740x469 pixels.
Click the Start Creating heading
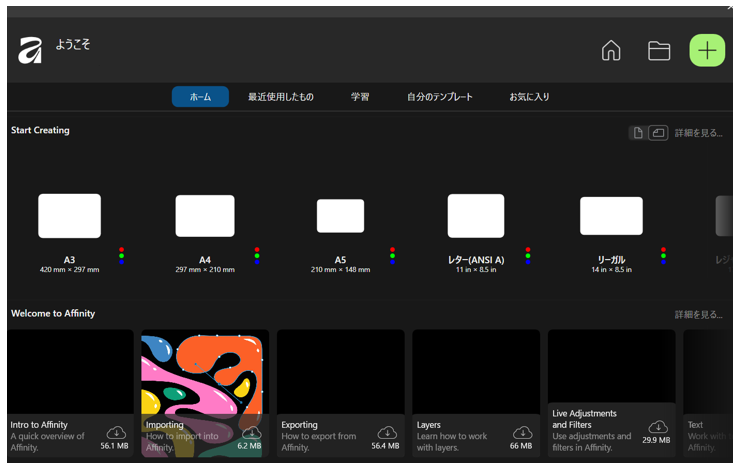pyautogui.click(x=40, y=130)
